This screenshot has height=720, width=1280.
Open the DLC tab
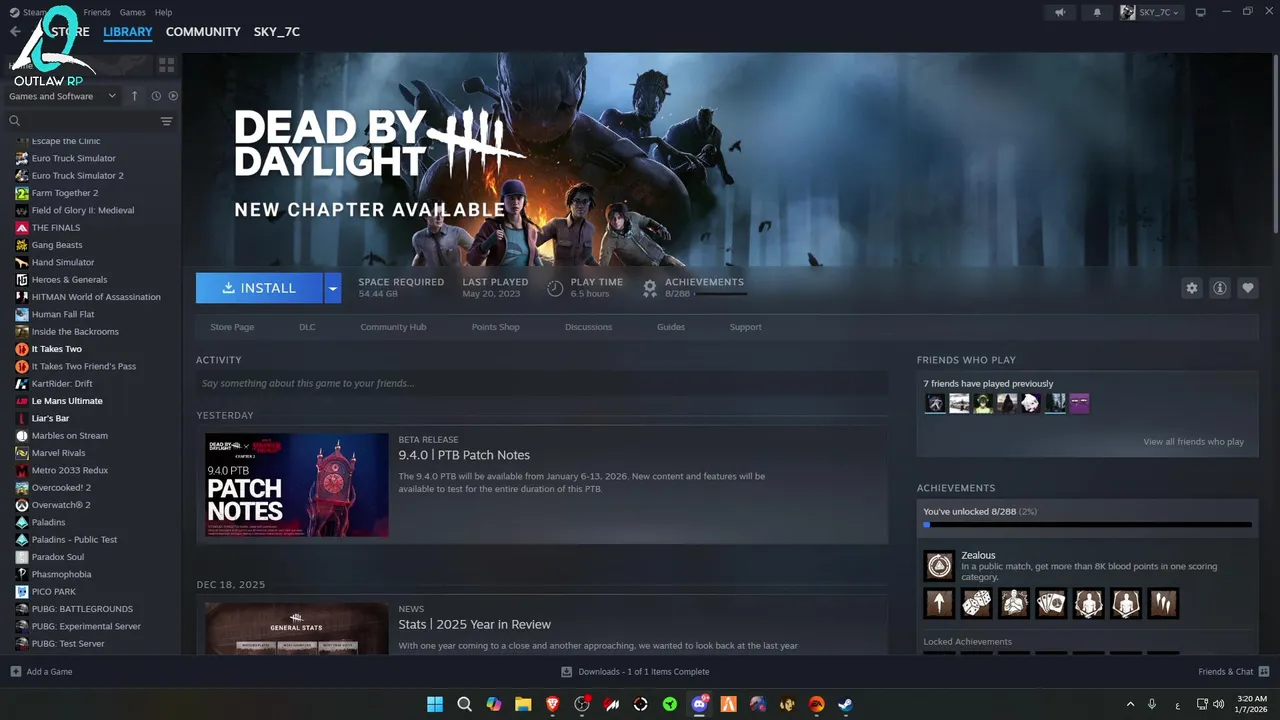click(x=307, y=327)
